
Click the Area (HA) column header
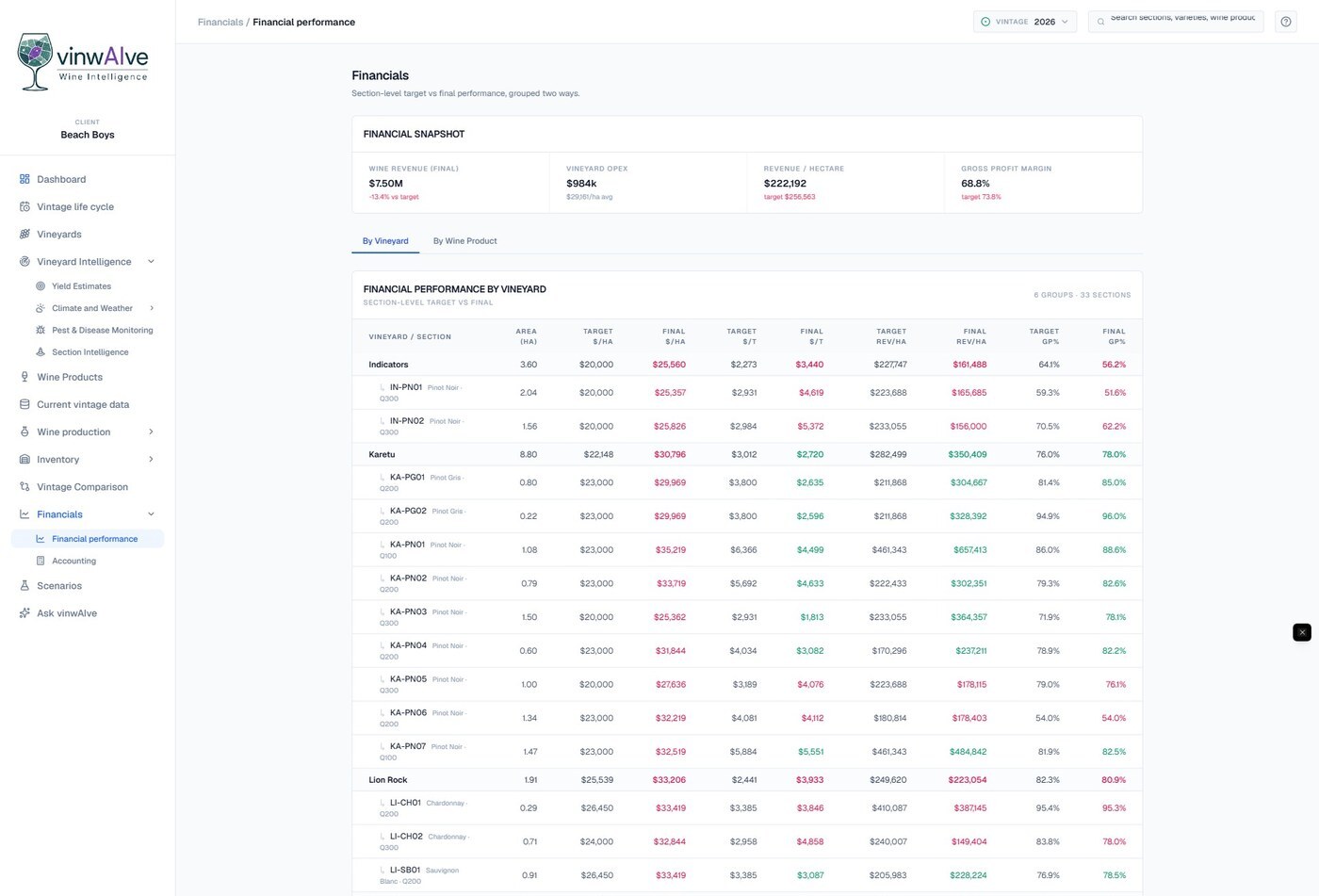click(527, 336)
